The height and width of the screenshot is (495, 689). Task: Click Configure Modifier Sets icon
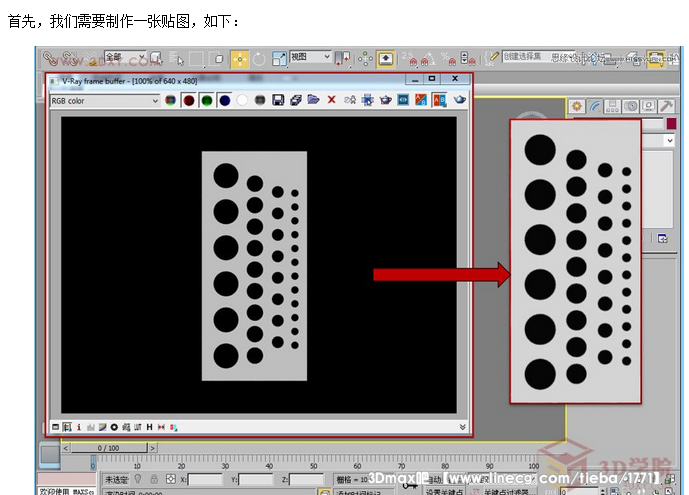point(663,238)
